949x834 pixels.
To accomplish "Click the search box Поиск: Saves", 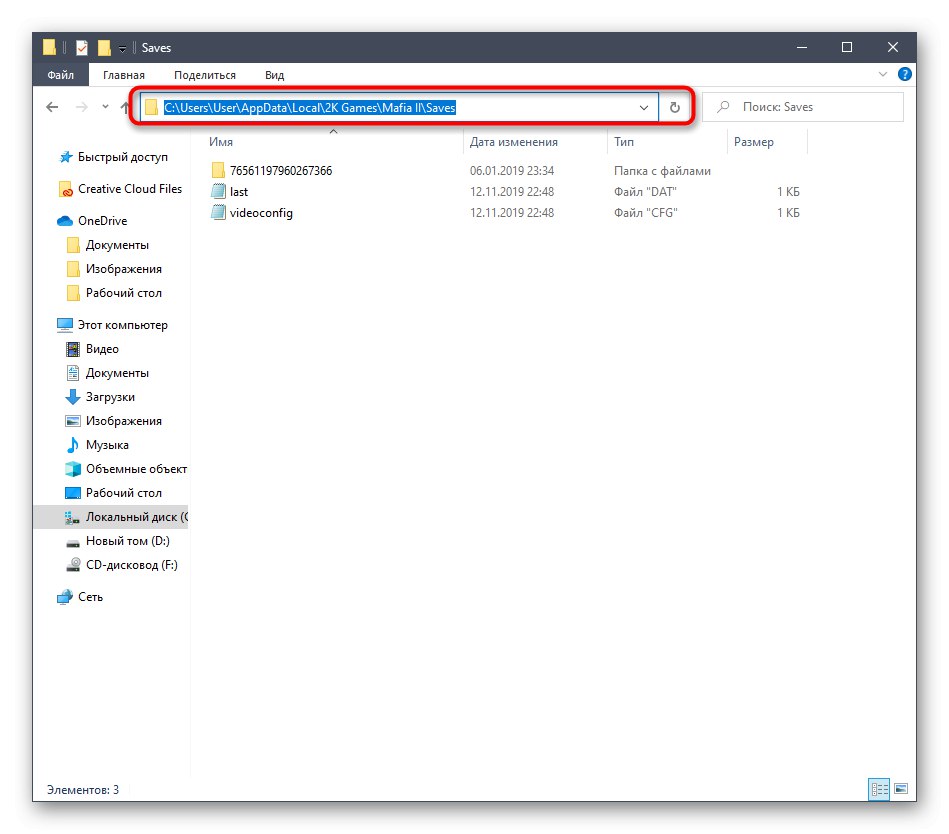I will click(x=802, y=107).
